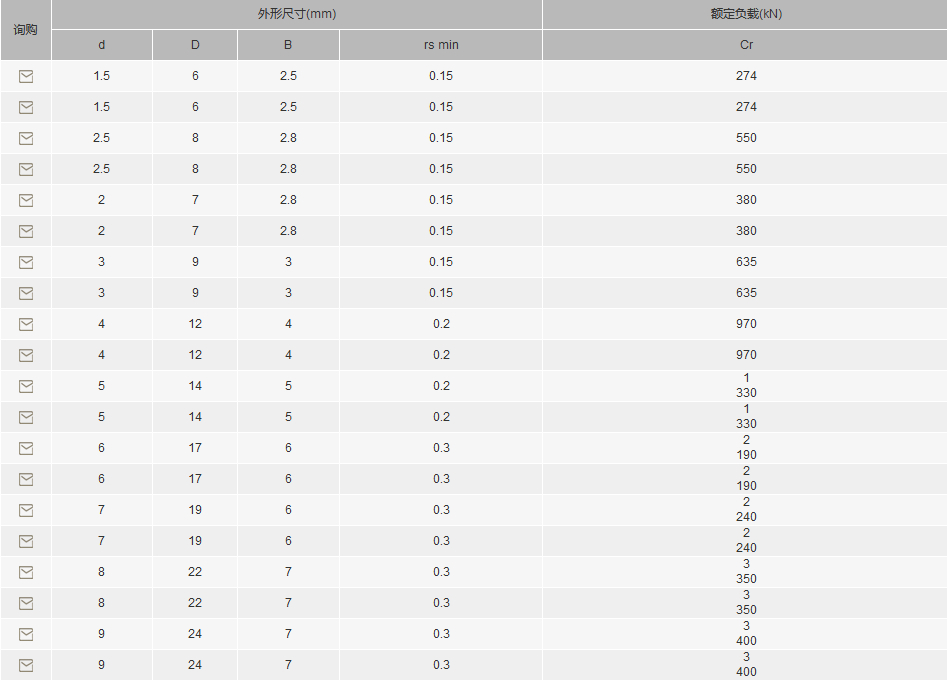Click the mail icon in the second 7 × 19 row

pyautogui.click(x=26, y=542)
